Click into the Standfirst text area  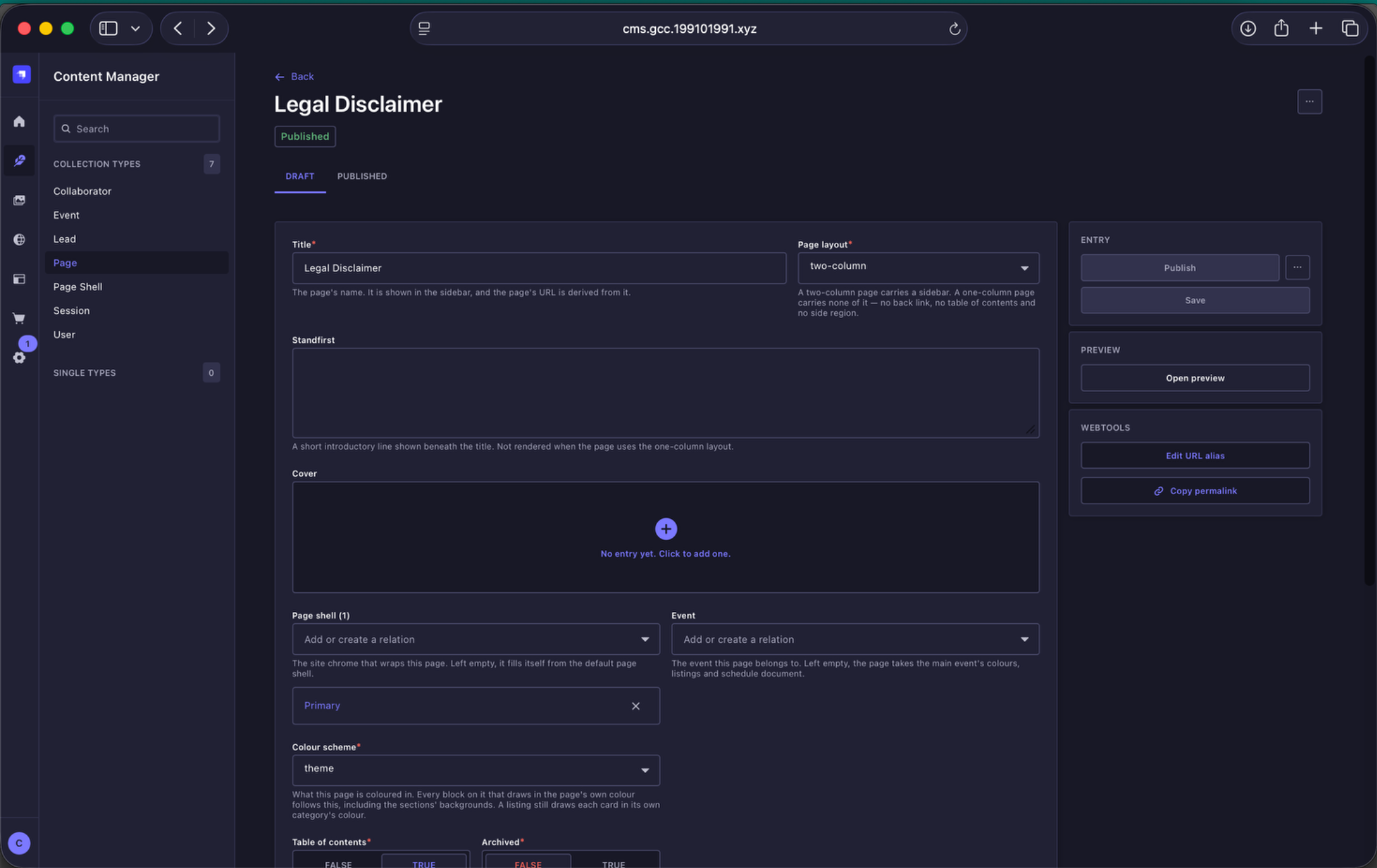665,393
